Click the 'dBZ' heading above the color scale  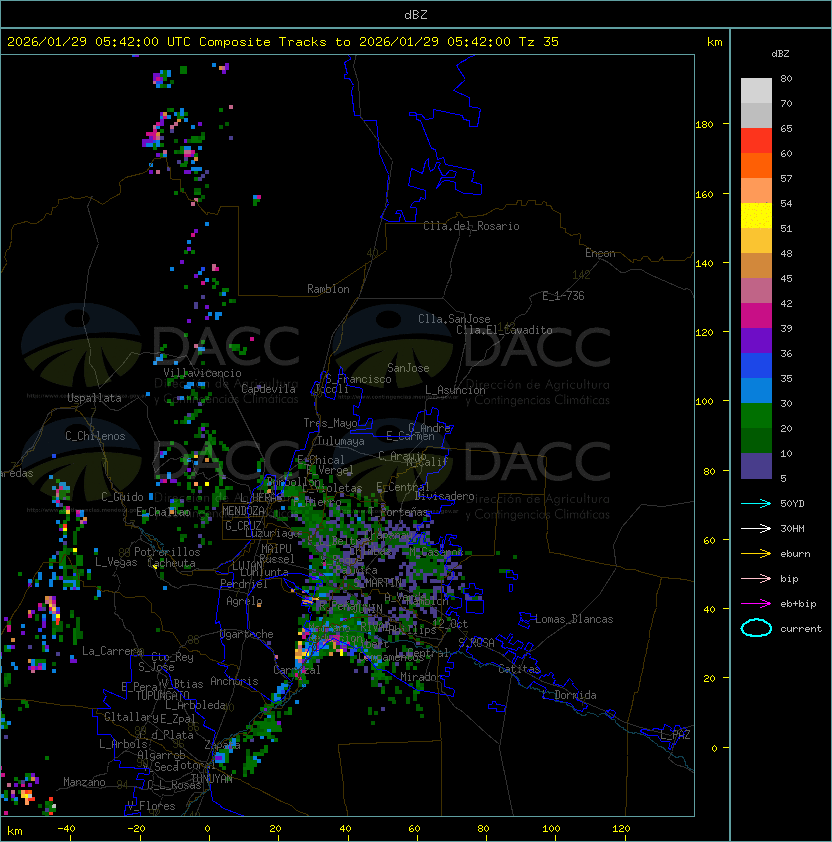(x=780, y=54)
